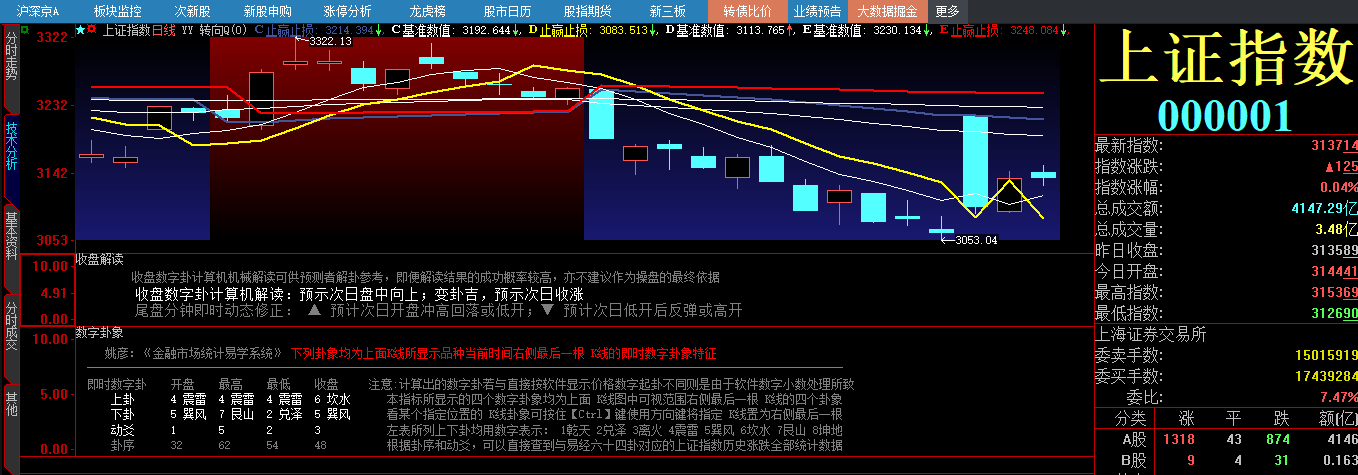1358x475 pixels.
Task: Click the cyan star marker before 上证指数日线
Action: tap(82, 30)
